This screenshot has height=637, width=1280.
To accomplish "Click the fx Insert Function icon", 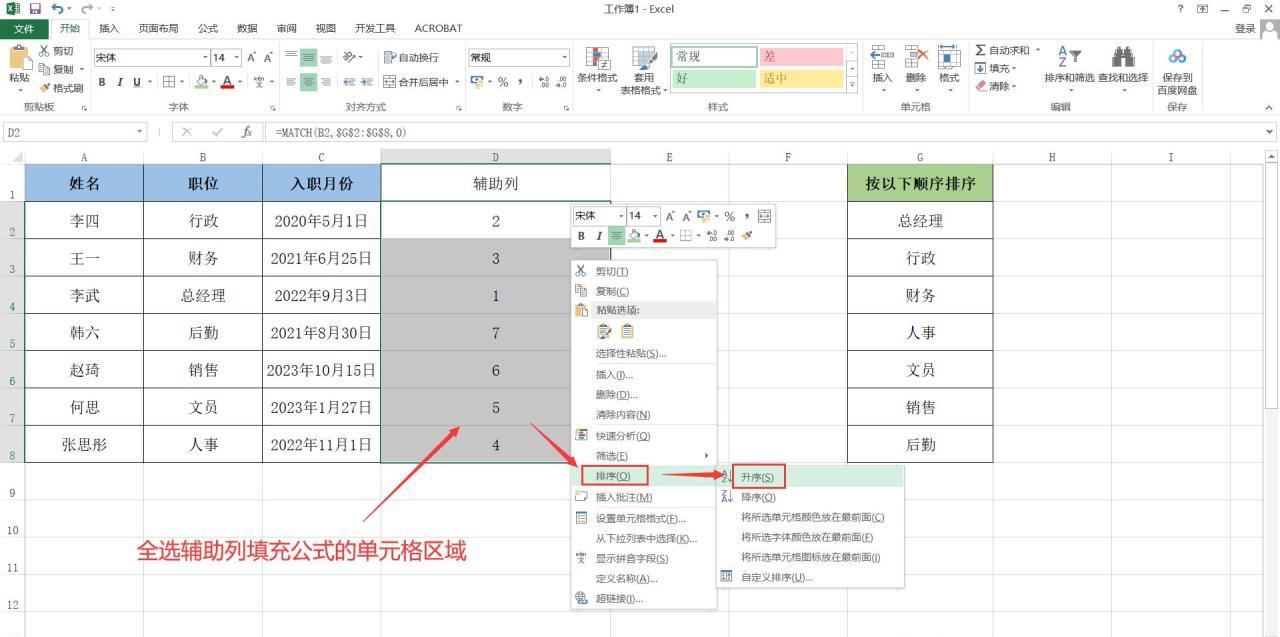I will pos(247,132).
